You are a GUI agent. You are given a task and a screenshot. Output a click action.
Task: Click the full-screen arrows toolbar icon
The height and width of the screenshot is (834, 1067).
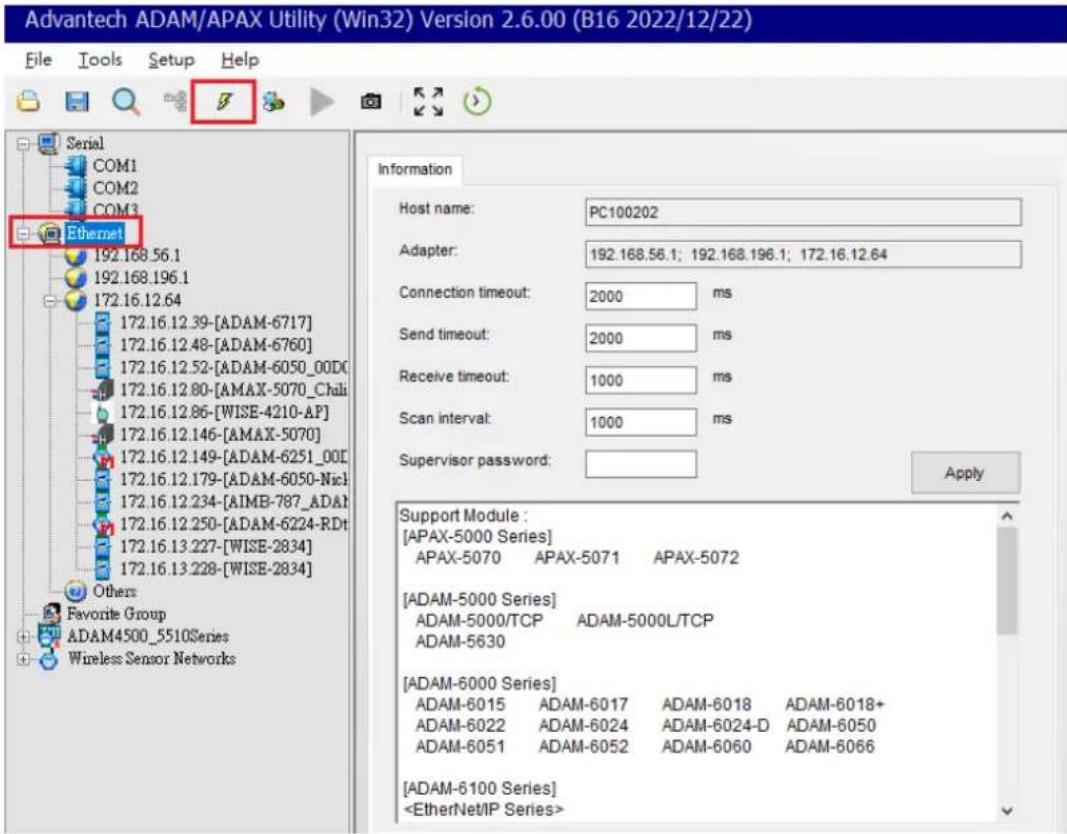(428, 102)
